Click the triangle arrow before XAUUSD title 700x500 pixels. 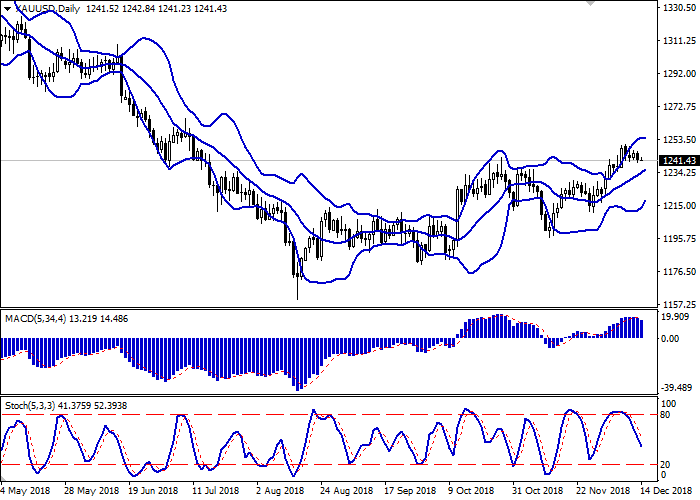[x=5, y=8]
